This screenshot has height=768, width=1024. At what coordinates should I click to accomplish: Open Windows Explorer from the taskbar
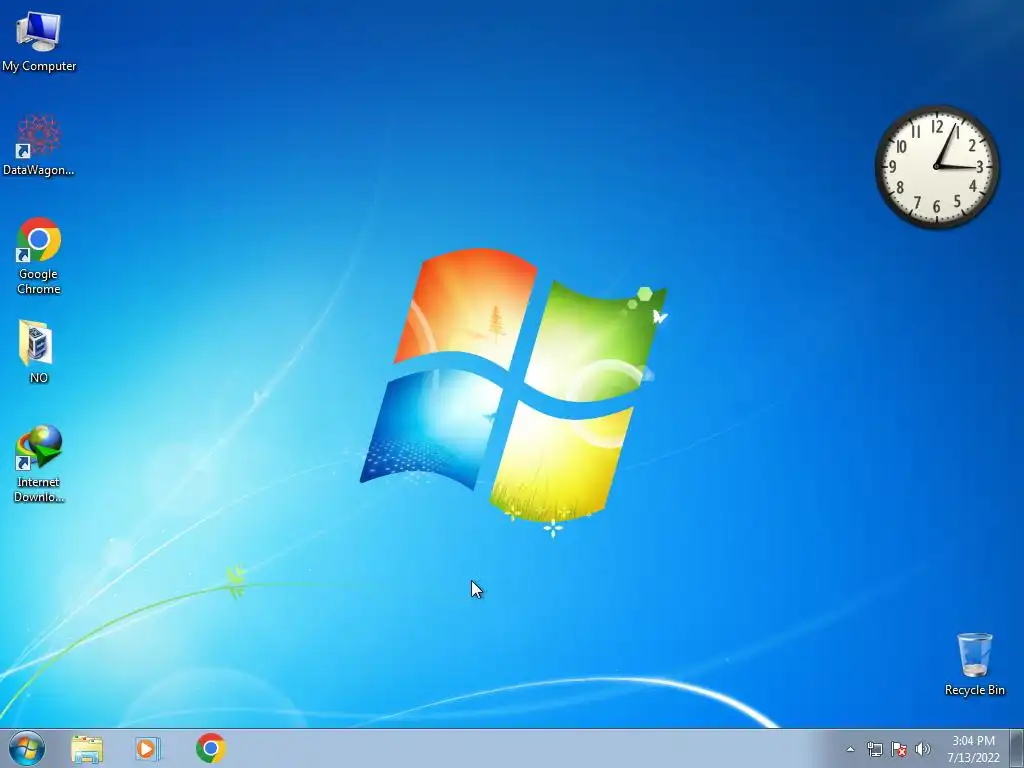pyautogui.click(x=87, y=748)
